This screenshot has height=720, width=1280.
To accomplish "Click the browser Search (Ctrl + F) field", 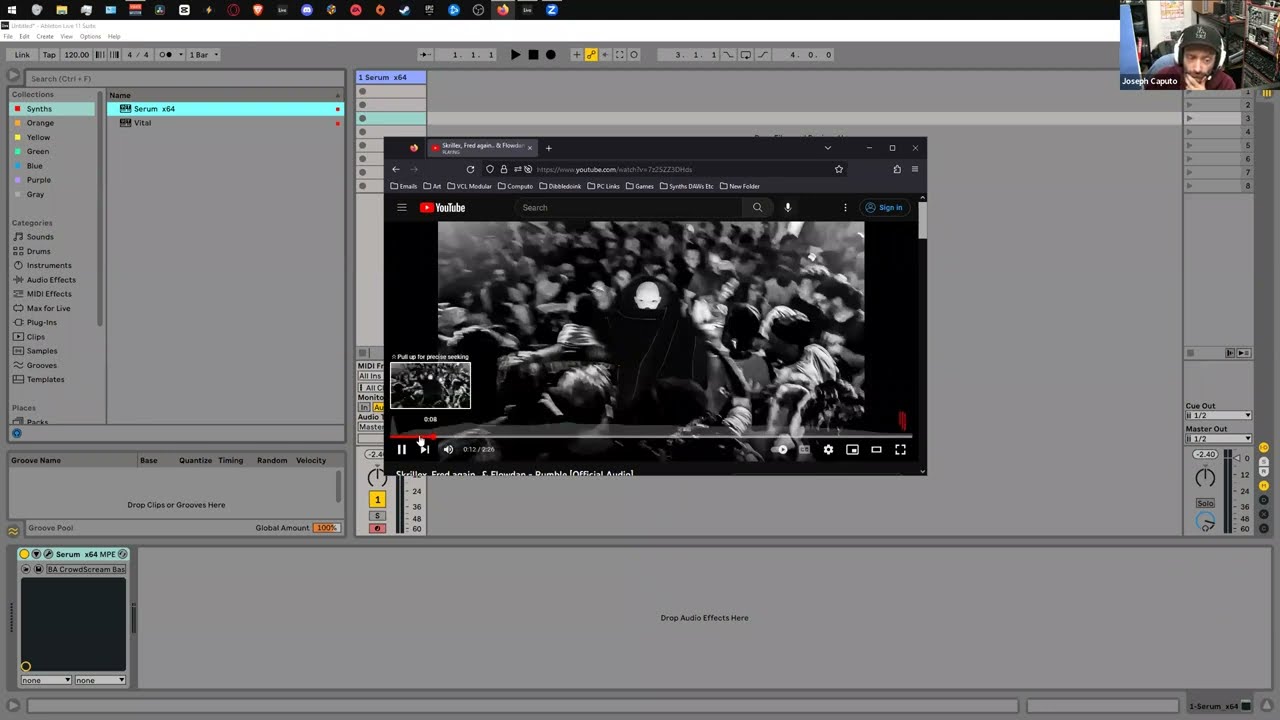I will 185,78.
